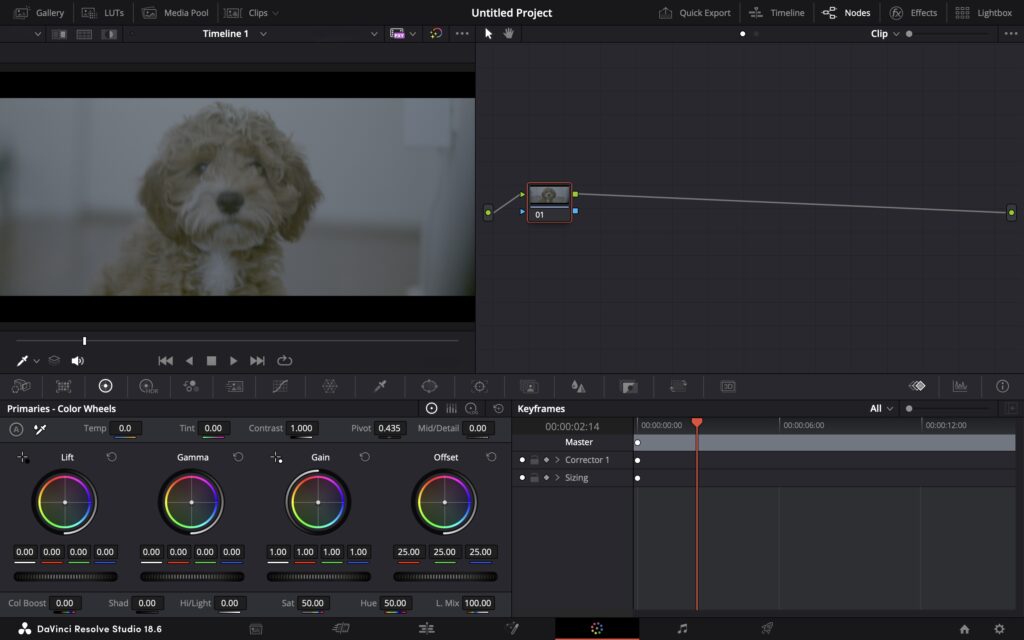Open the HDR color wheels palette
The height and width of the screenshot is (640, 1024).
(148, 386)
